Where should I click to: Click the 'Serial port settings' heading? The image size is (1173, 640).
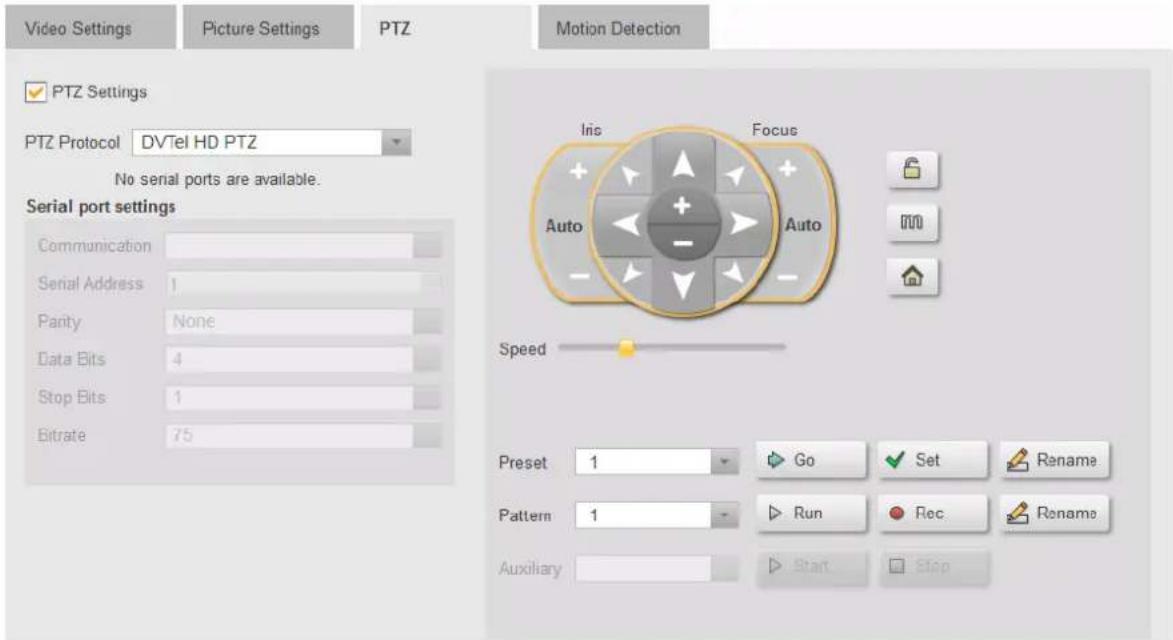[x=101, y=207]
